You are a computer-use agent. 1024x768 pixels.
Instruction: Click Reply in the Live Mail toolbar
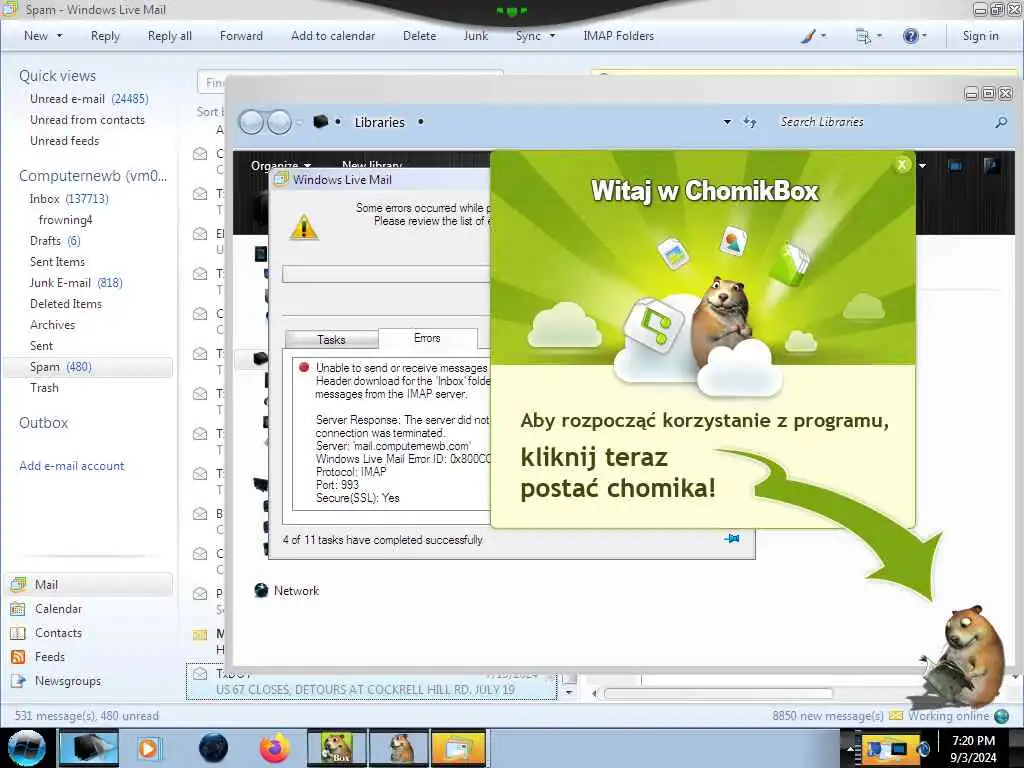point(105,36)
